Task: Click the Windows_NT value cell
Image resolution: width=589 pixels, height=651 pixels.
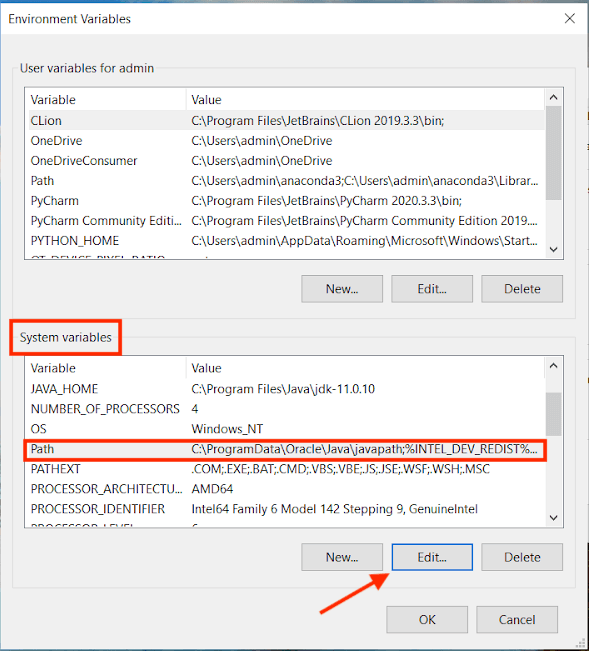Action: click(227, 428)
